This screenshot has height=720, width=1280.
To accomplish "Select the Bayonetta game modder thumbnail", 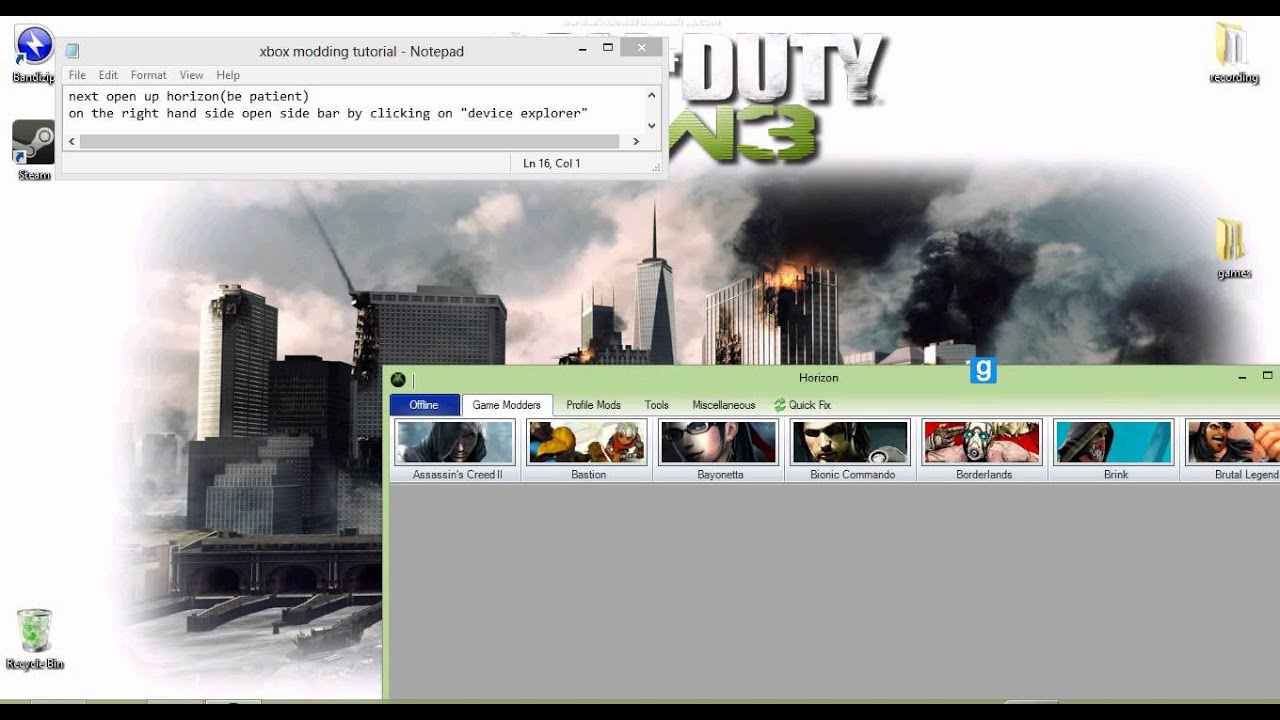I will tap(720, 450).
